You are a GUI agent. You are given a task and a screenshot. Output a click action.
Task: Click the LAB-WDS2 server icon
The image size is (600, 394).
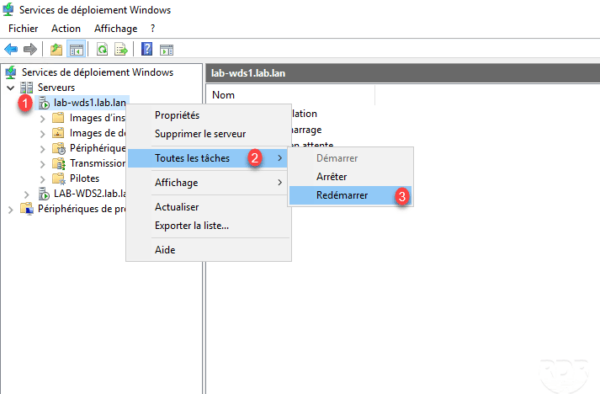[x=44, y=194]
